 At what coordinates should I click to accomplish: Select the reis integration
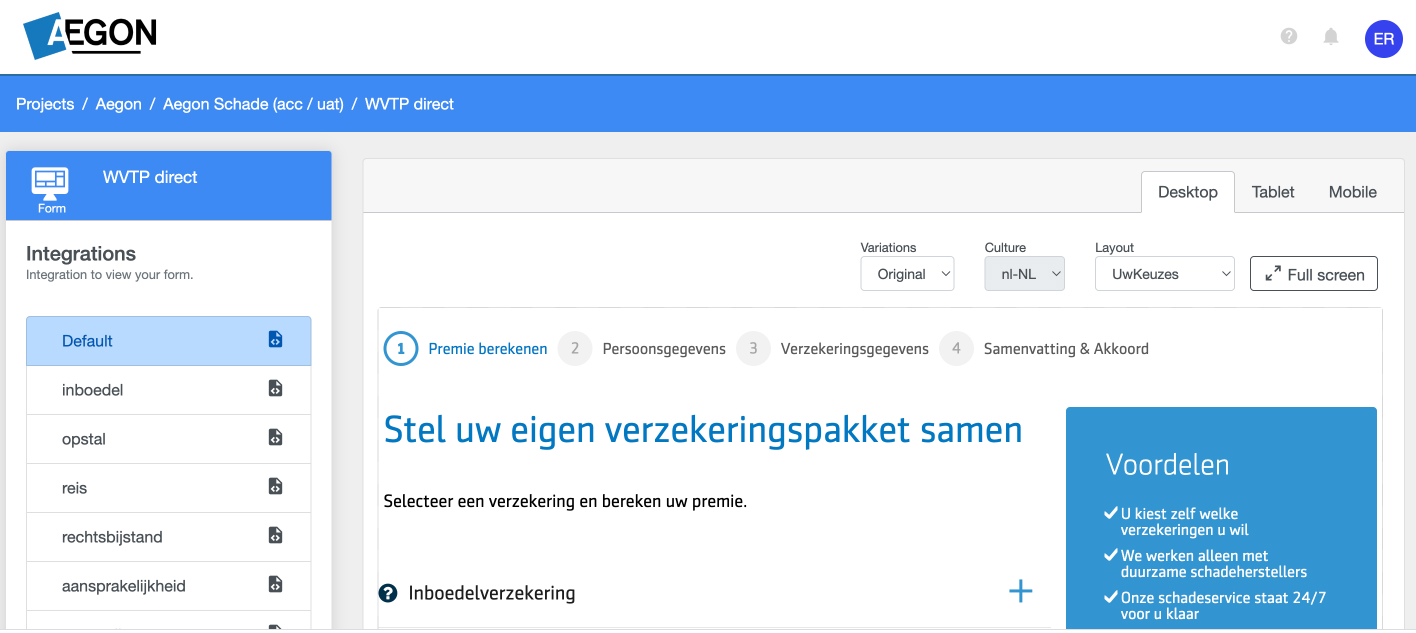[168, 488]
